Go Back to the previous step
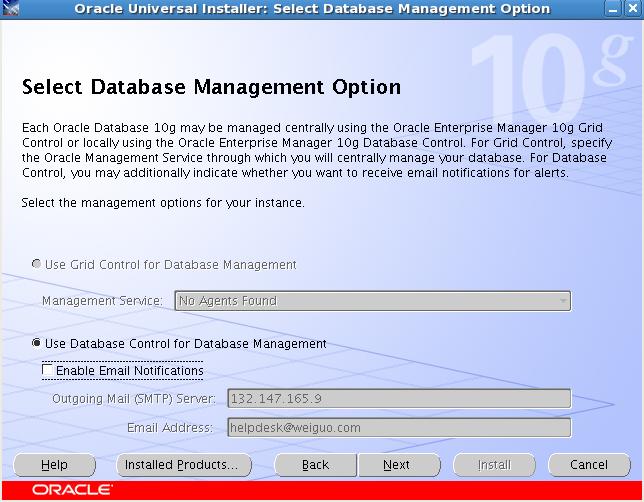Screen dimensions: 644x502 click(x=315, y=465)
